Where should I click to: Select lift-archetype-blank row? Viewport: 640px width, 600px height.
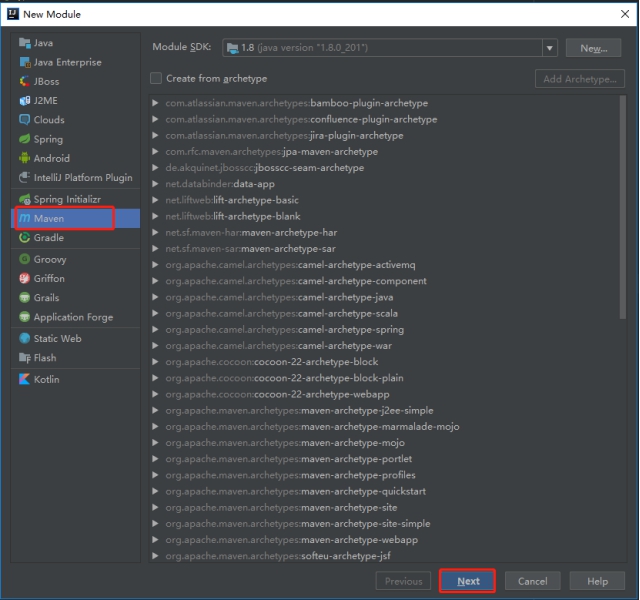pyautogui.click(x=384, y=216)
